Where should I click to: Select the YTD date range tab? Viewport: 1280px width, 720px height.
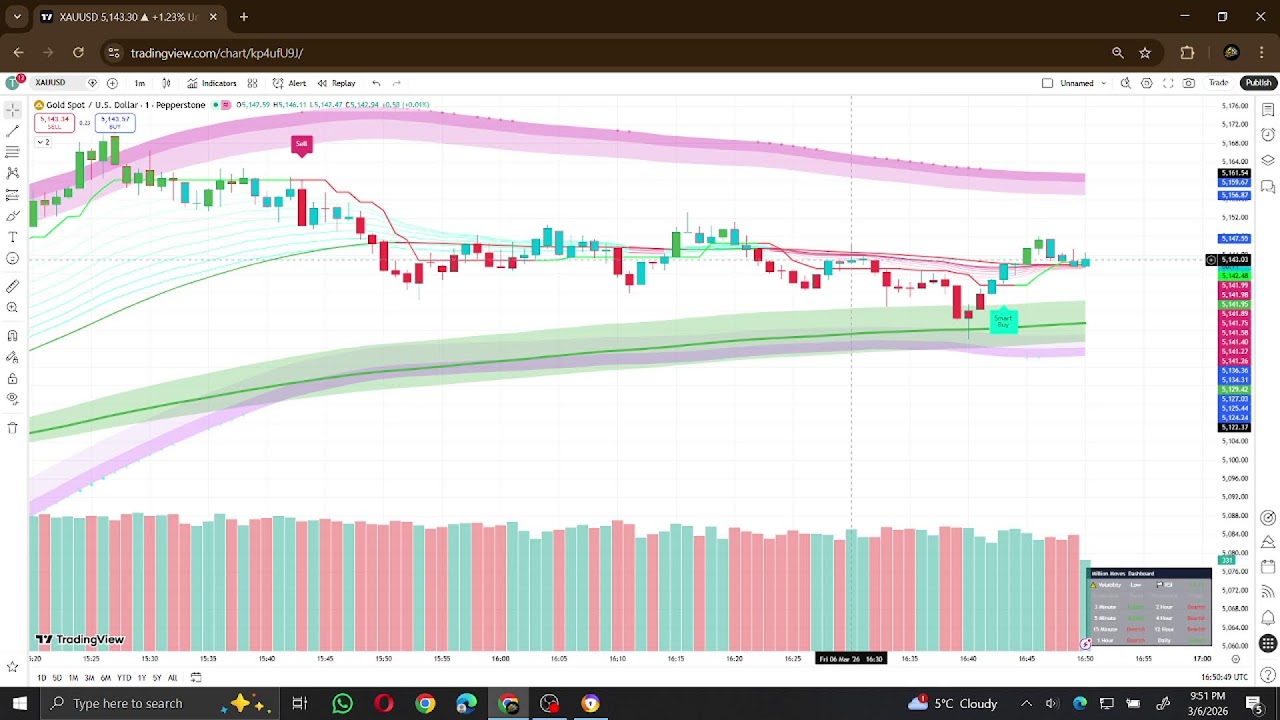[124, 678]
